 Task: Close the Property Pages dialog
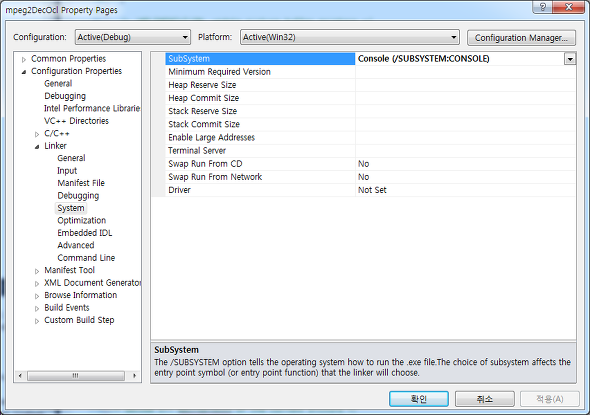coord(569,7)
